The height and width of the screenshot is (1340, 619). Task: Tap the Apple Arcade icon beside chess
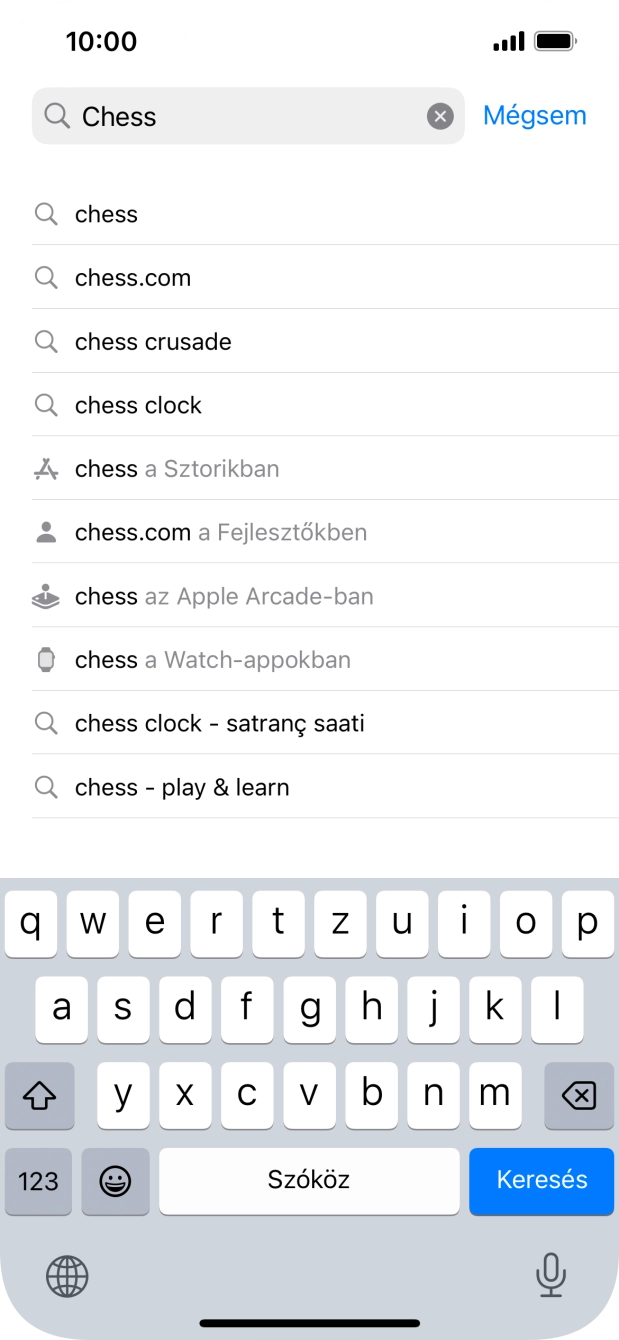(x=46, y=596)
